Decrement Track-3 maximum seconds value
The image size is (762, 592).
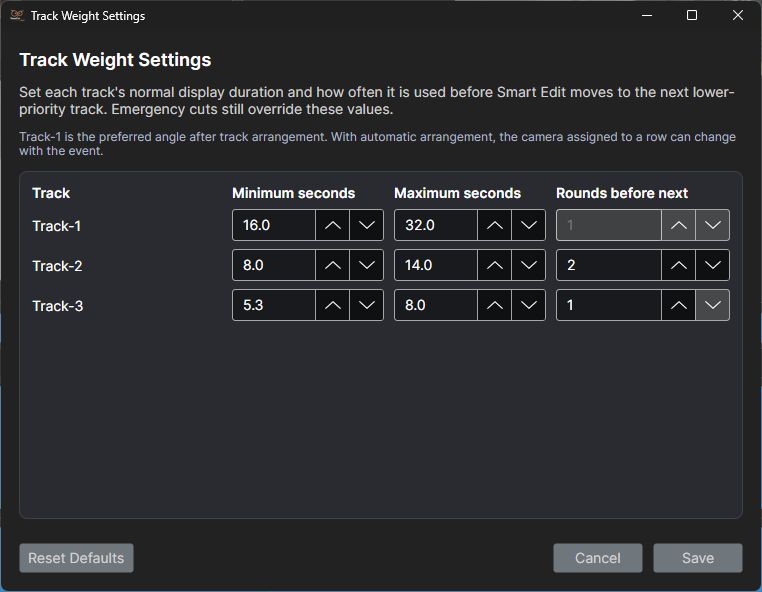528,305
